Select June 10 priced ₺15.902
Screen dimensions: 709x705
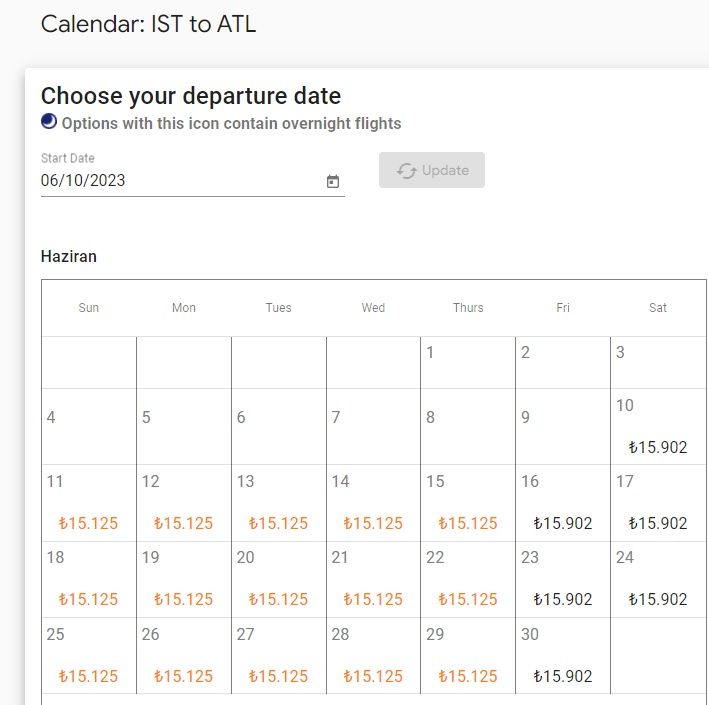pyautogui.click(x=658, y=426)
